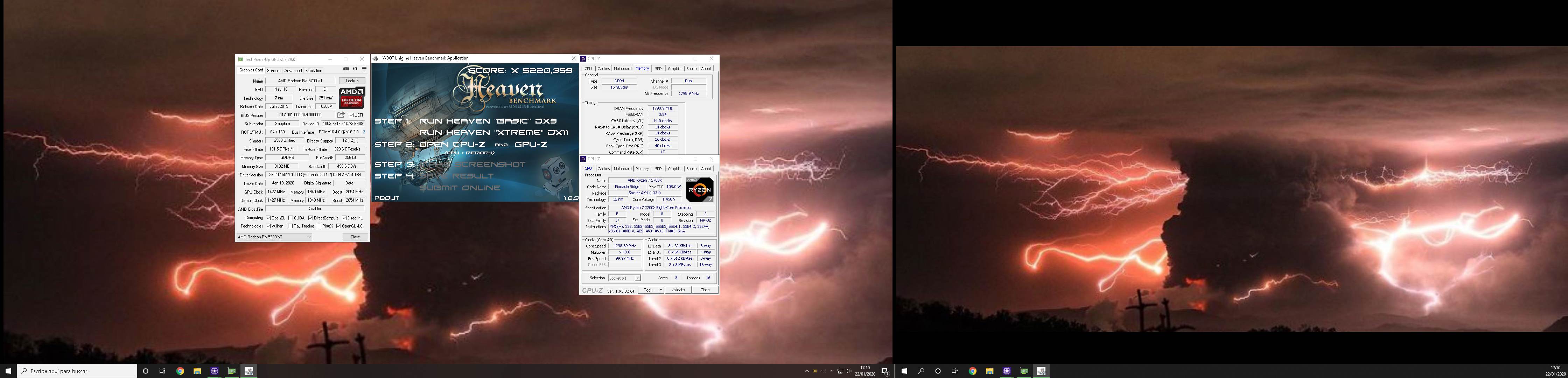Toggle the OpenCL checkbox
The height and width of the screenshot is (378, 1568).
268,218
